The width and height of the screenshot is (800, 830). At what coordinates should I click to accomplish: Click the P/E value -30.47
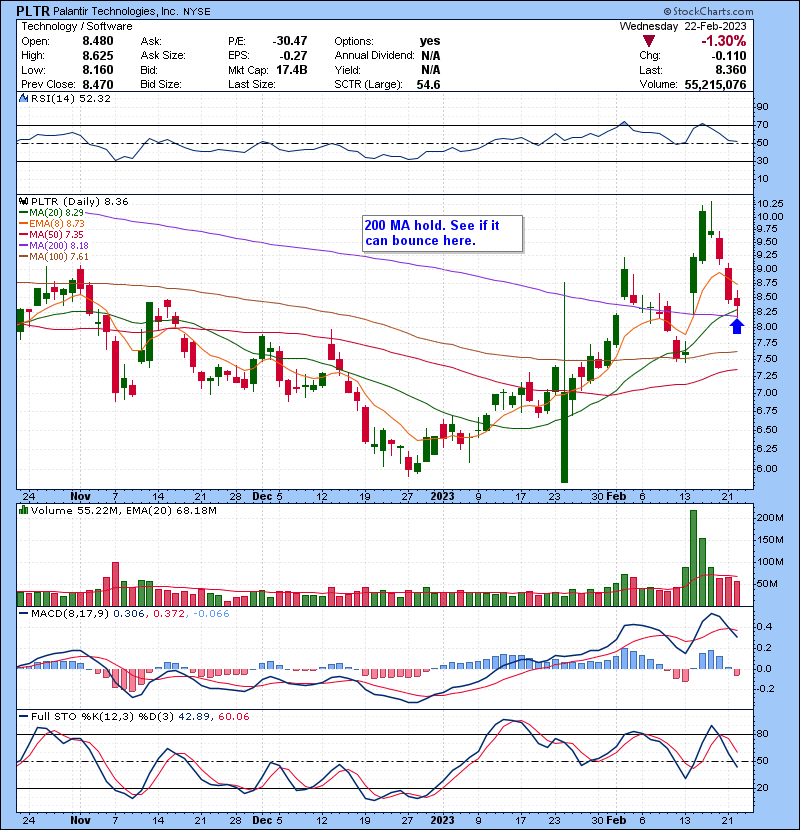click(x=290, y=41)
